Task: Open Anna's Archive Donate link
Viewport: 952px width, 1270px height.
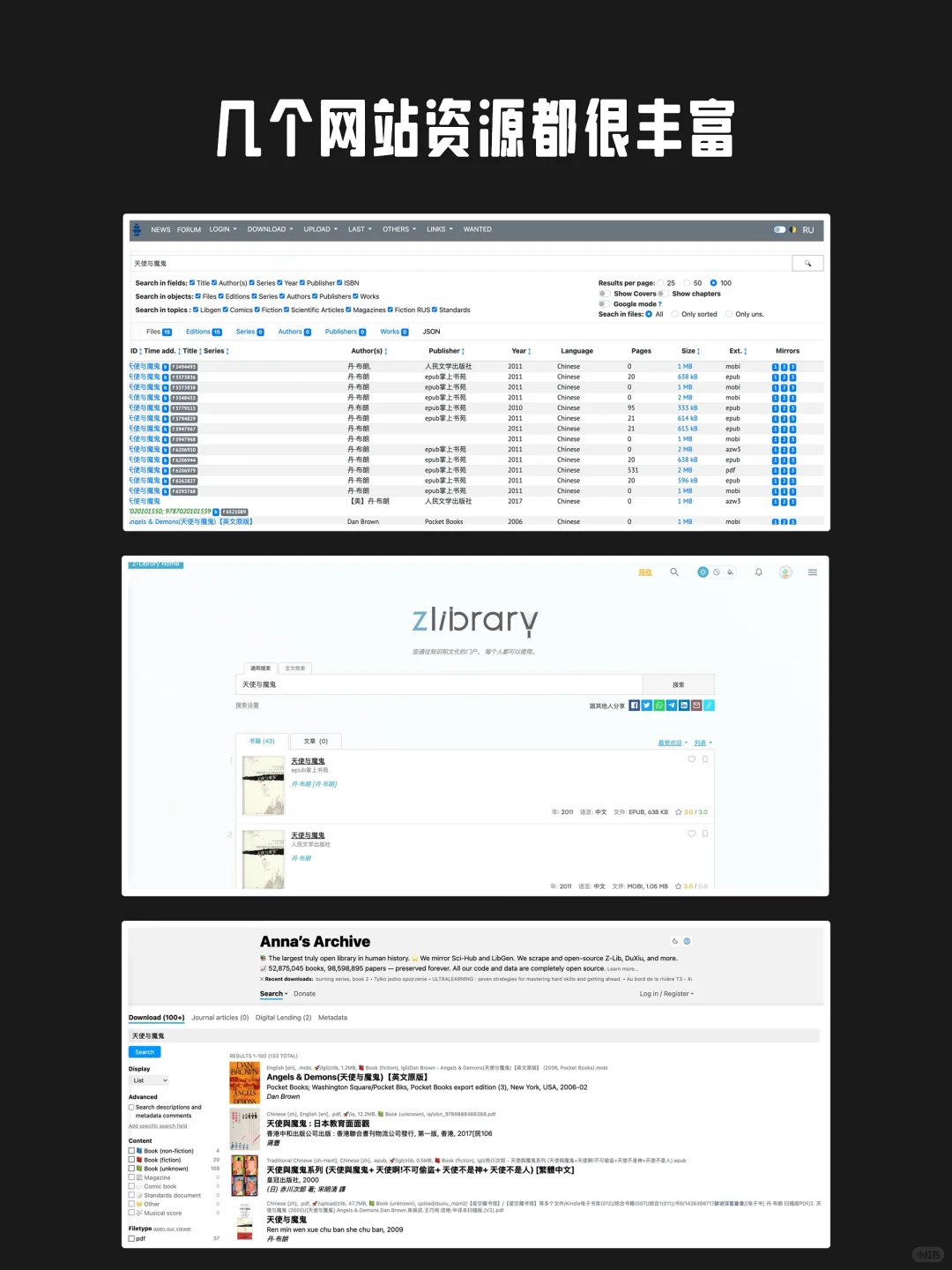Action: coord(304,994)
